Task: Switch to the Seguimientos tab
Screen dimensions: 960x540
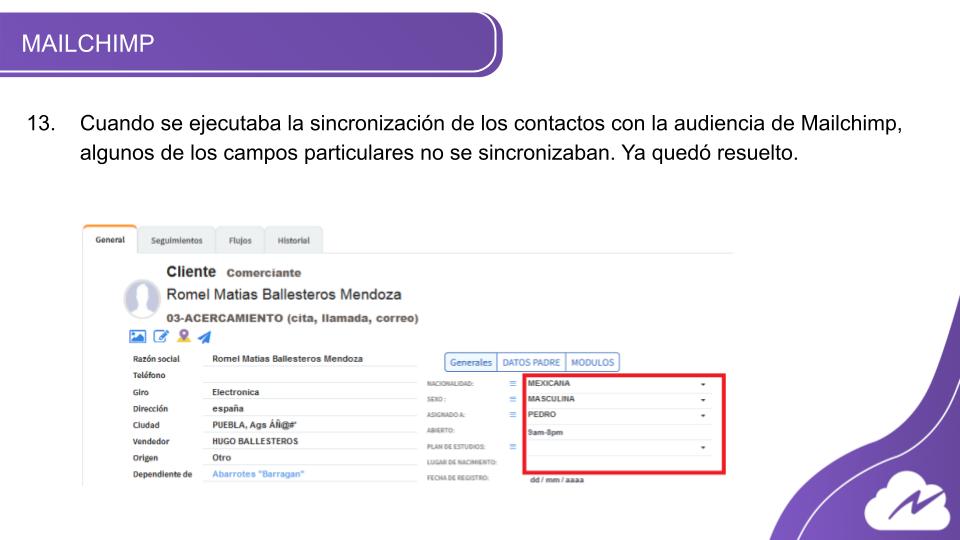Action: (x=176, y=241)
